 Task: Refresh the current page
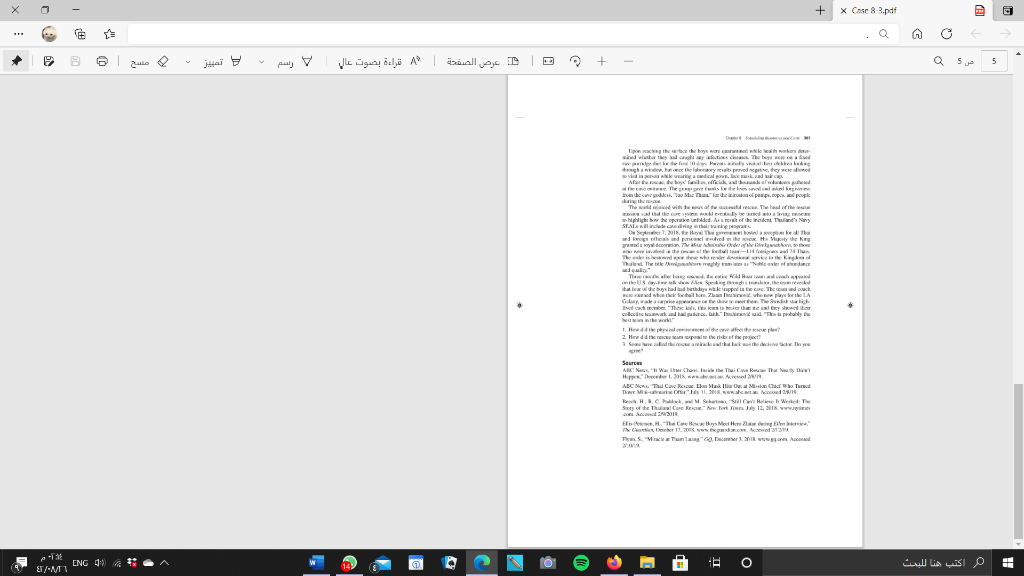[946, 34]
